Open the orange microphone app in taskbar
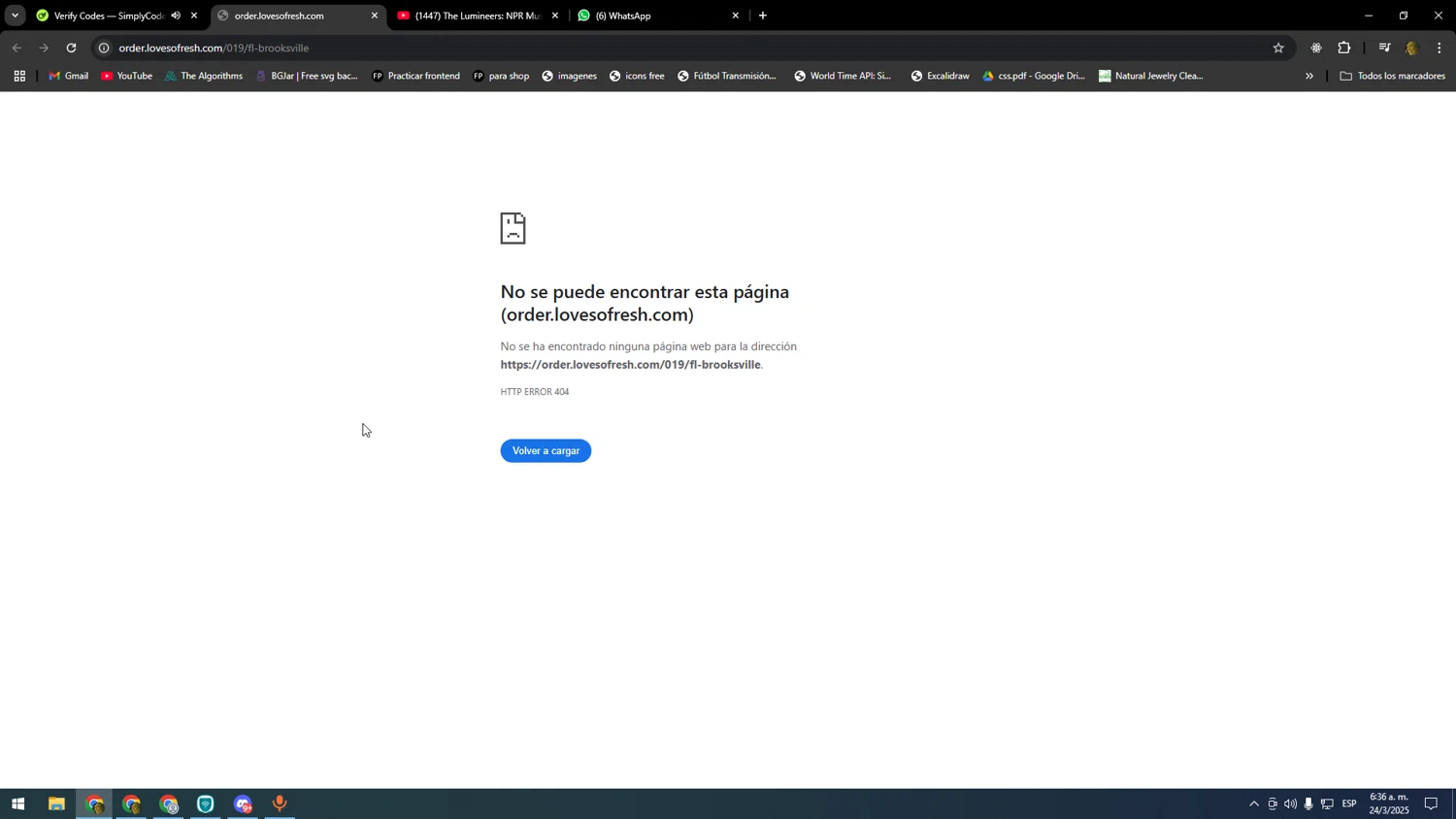This screenshot has width=1456, height=819. [280, 804]
